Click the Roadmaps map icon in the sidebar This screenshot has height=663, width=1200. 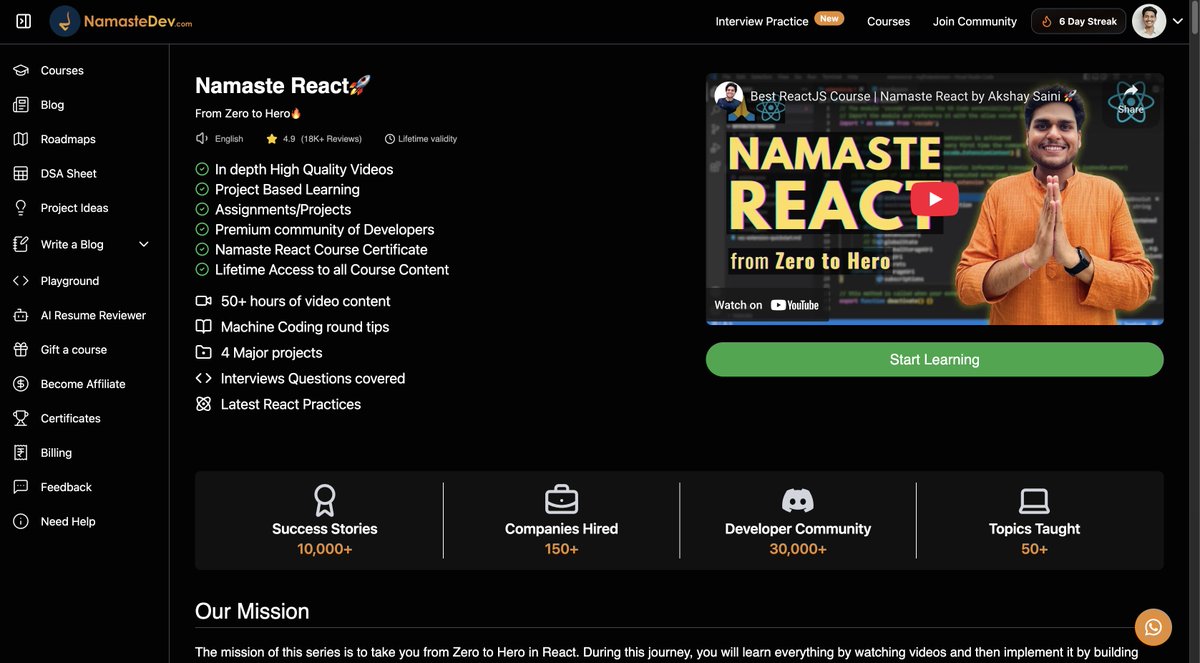click(x=21, y=139)
